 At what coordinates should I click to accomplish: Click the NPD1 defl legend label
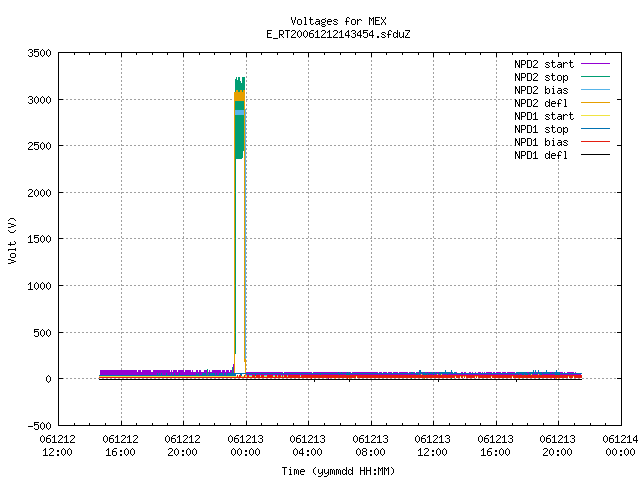541,156
